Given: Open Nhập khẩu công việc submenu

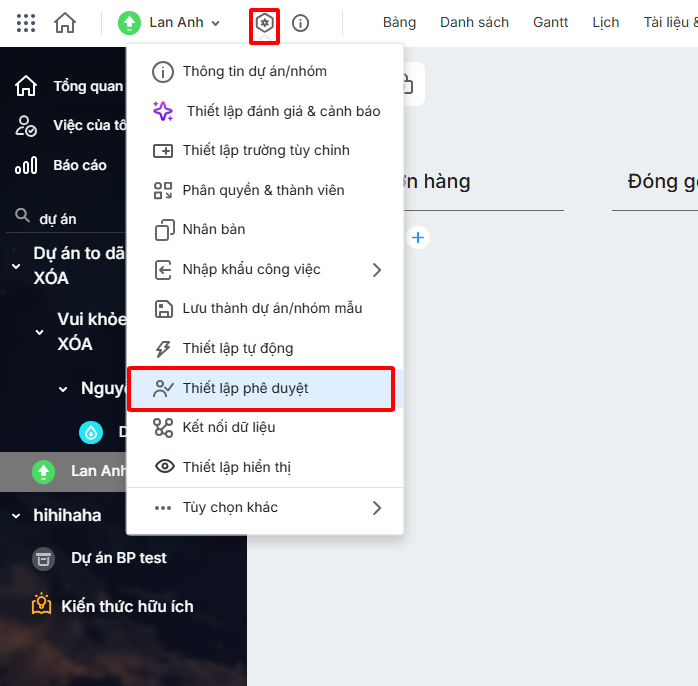Looking at the screenshot, I should pyautogui.click(x=265, y=270).
